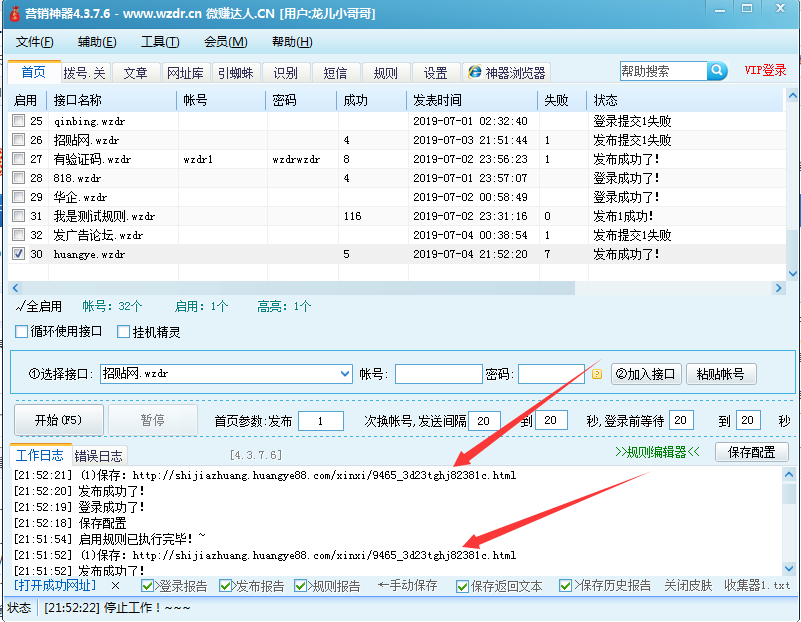This screenshot has height=622, width=801.
Task: Open the 工具(I) menu
Action: (158, 43)
